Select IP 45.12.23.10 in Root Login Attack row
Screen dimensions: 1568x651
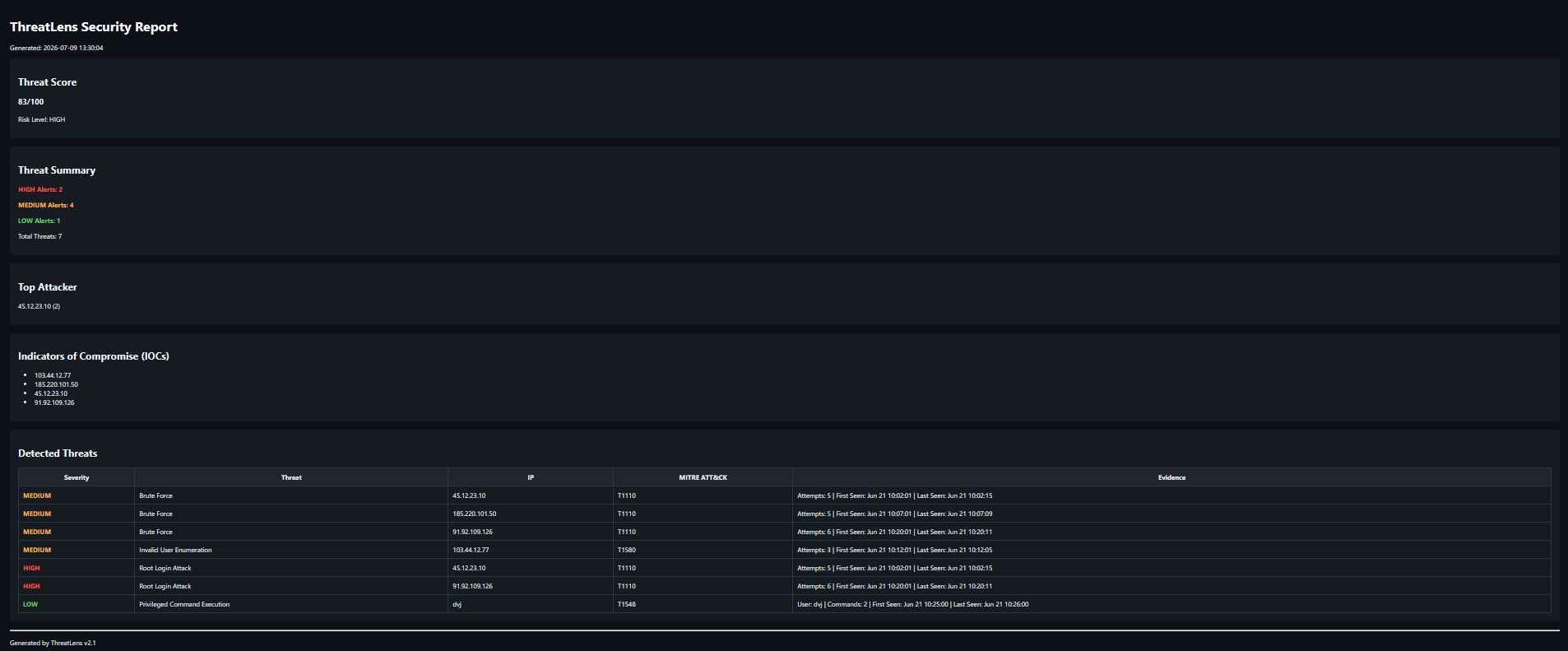pos(469,568)
